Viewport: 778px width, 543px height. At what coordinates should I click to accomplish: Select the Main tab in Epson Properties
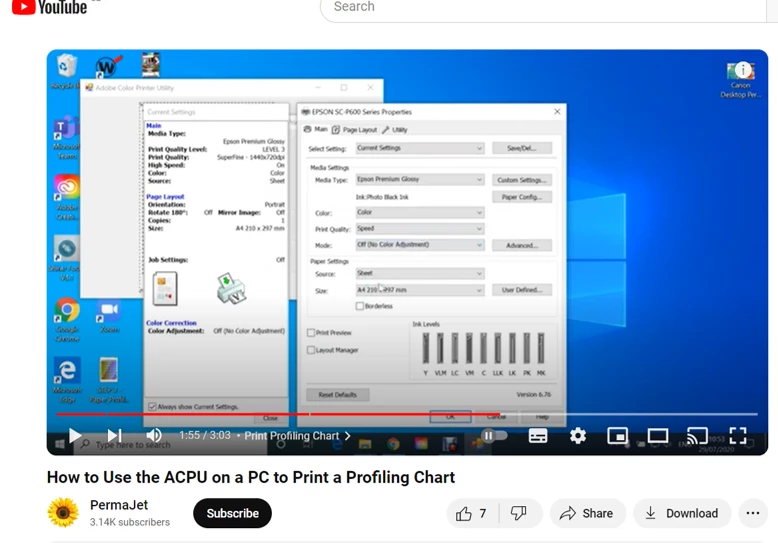pos(316,129)
